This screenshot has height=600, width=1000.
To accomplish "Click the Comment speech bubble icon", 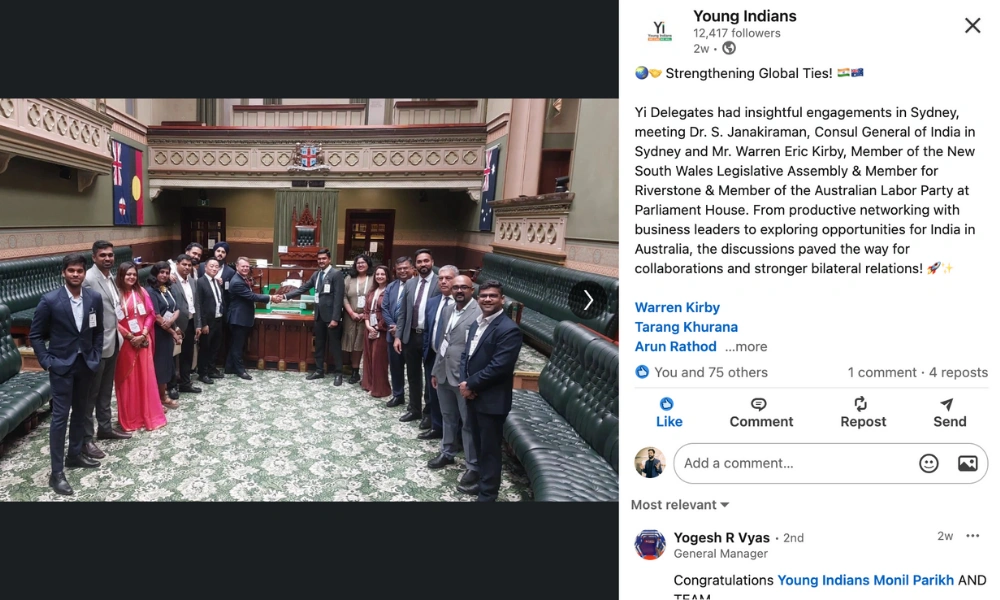I will coord(758,404).
